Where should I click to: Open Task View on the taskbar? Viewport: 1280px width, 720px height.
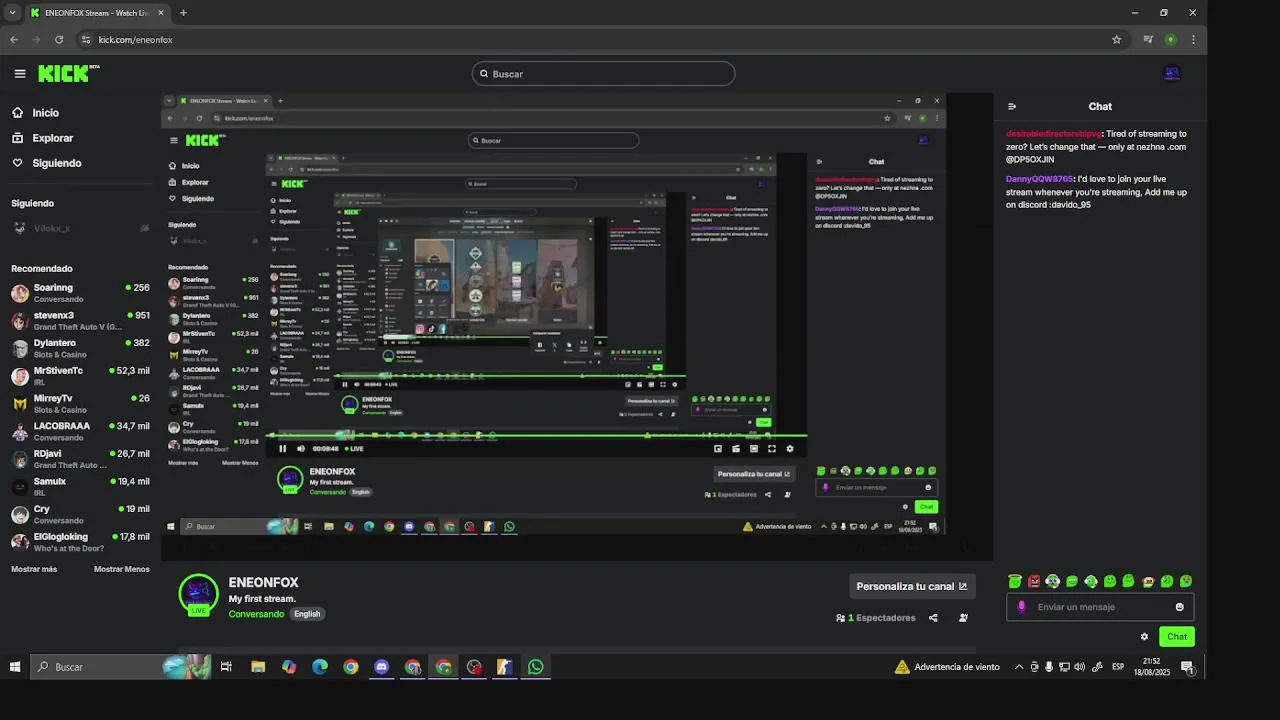[226, 667]
